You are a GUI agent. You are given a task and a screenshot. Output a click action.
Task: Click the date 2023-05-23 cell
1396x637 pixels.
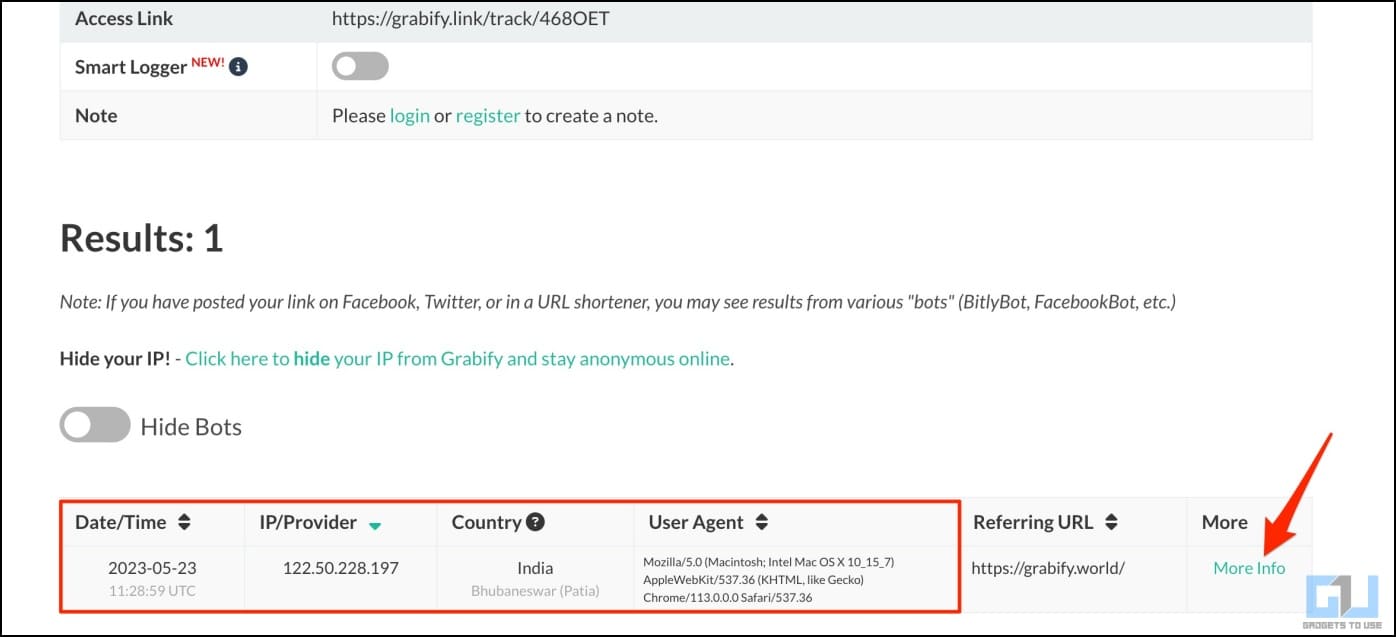tap(152, 568)
